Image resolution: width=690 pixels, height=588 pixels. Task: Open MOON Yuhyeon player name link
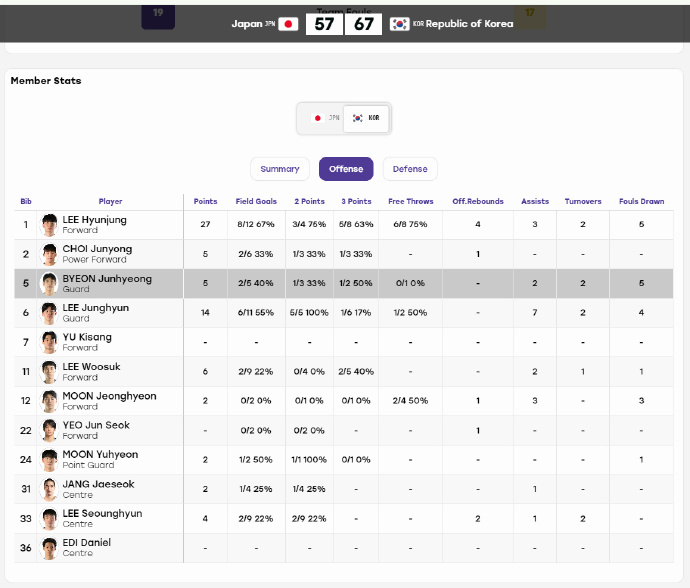pyautogui.click(x=100, y=455)
